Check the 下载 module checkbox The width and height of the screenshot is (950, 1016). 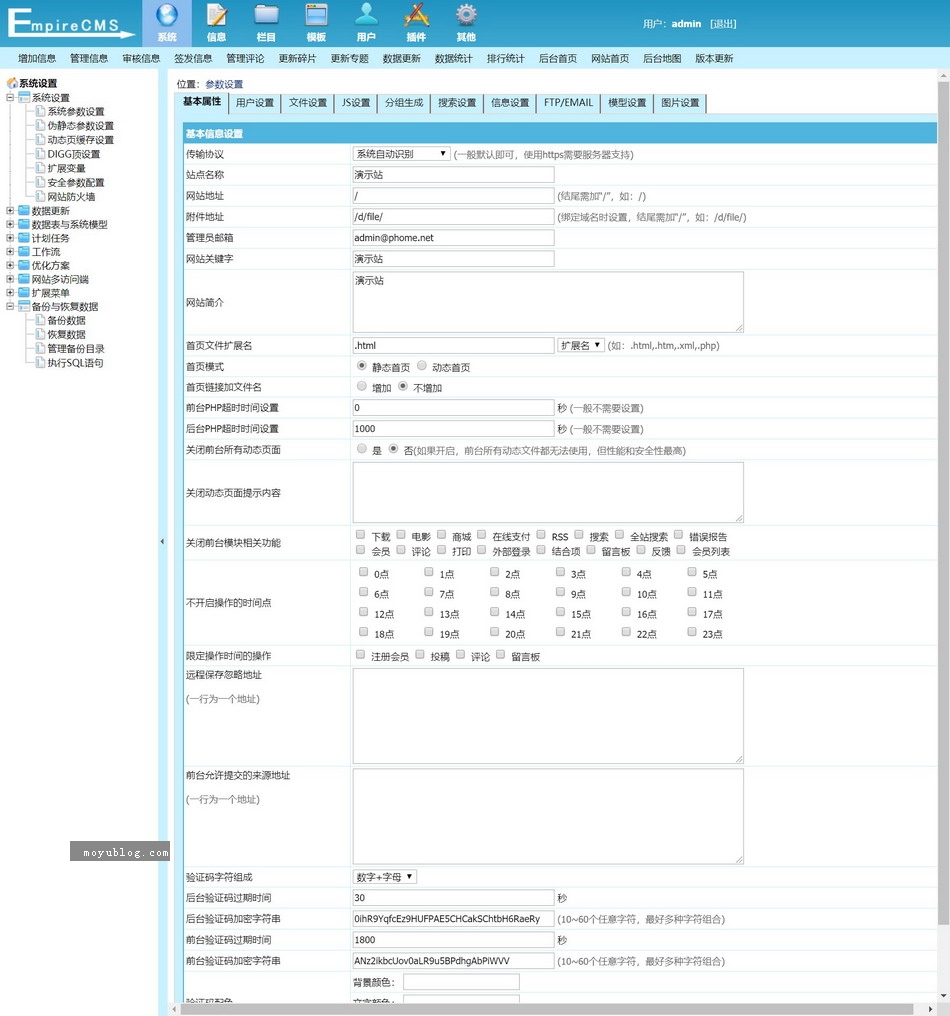360,535
